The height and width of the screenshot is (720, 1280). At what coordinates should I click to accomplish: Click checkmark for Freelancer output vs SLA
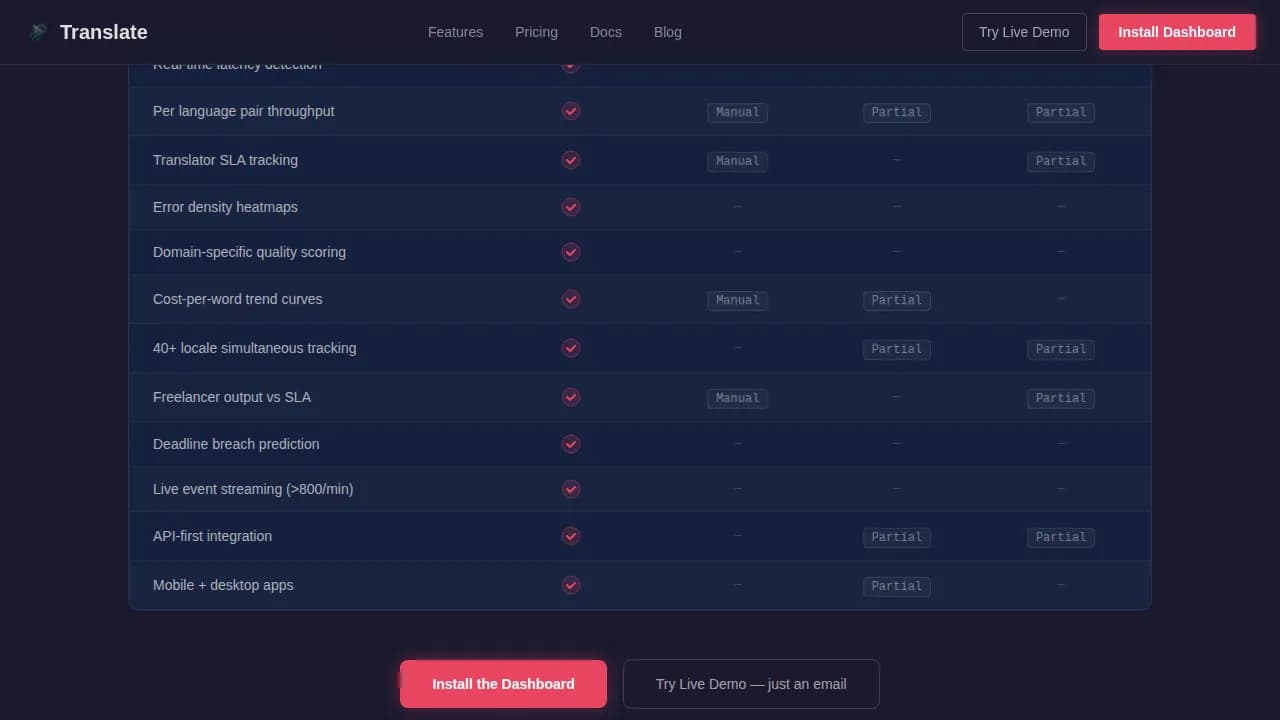coord(571,397)
